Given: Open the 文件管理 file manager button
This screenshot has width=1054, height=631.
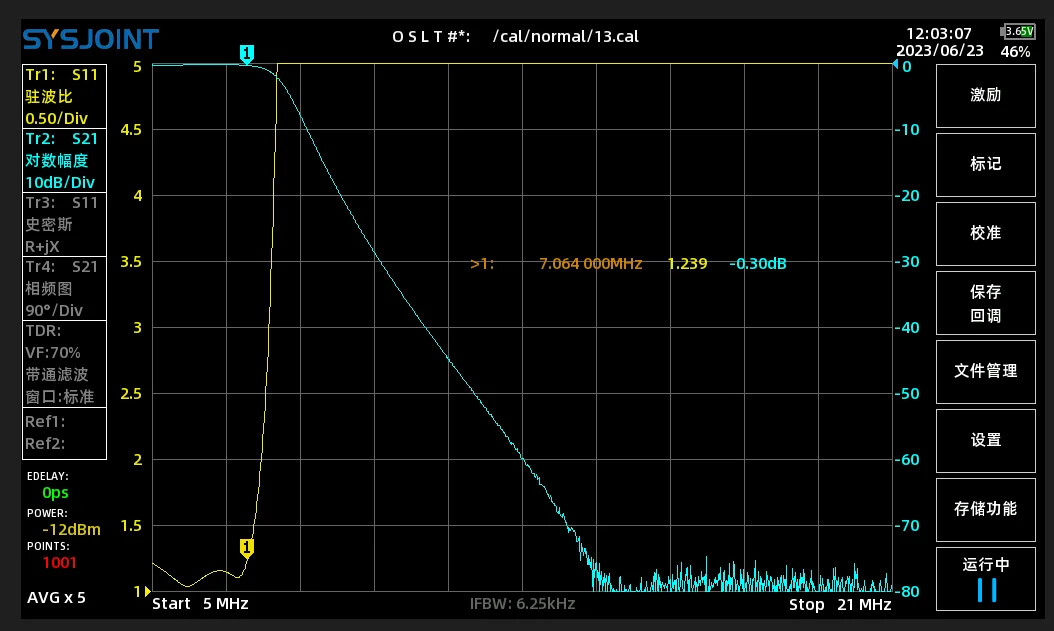Looking at the screenshot, I should (x=985, y=372).
